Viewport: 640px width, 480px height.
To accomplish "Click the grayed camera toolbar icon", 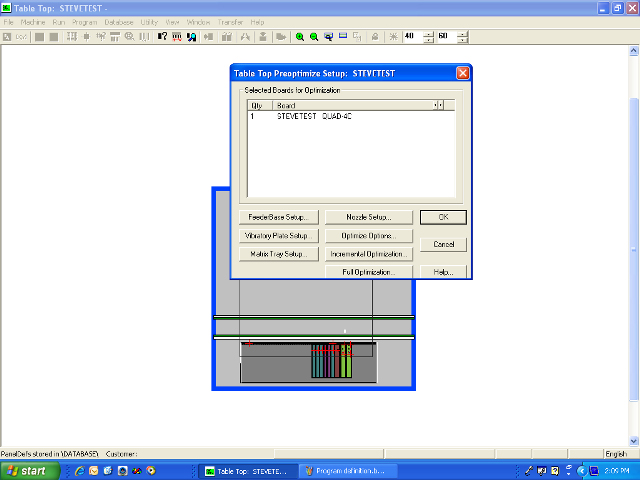I will coord(281,37).
